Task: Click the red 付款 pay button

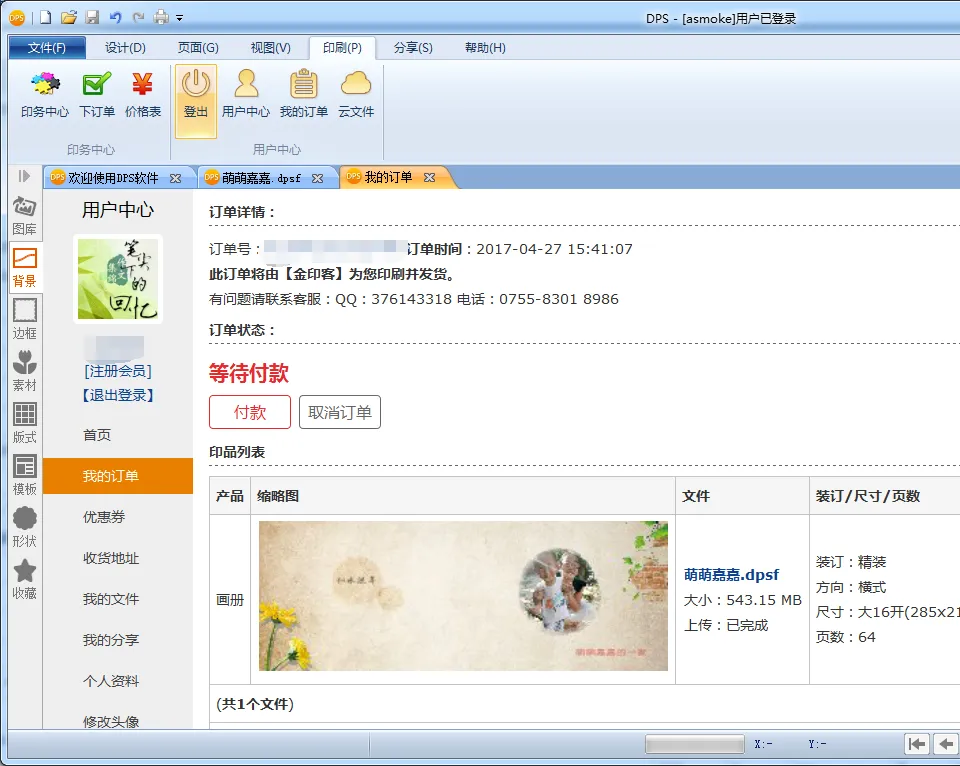Action: coord(250,412)
